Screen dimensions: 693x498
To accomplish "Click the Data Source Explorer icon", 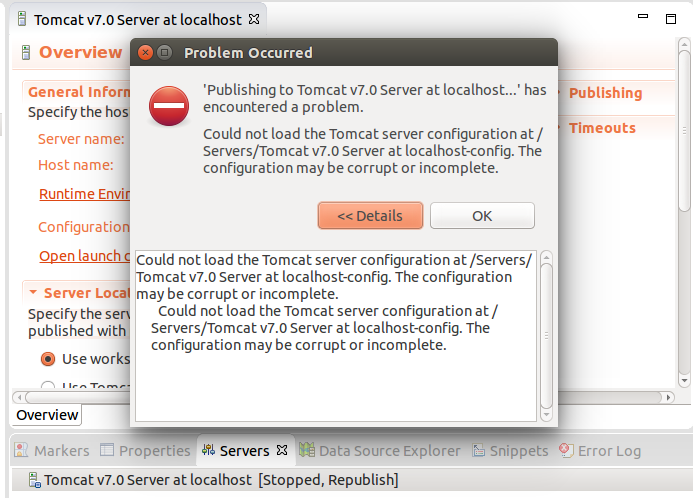I will coord(307,450).
